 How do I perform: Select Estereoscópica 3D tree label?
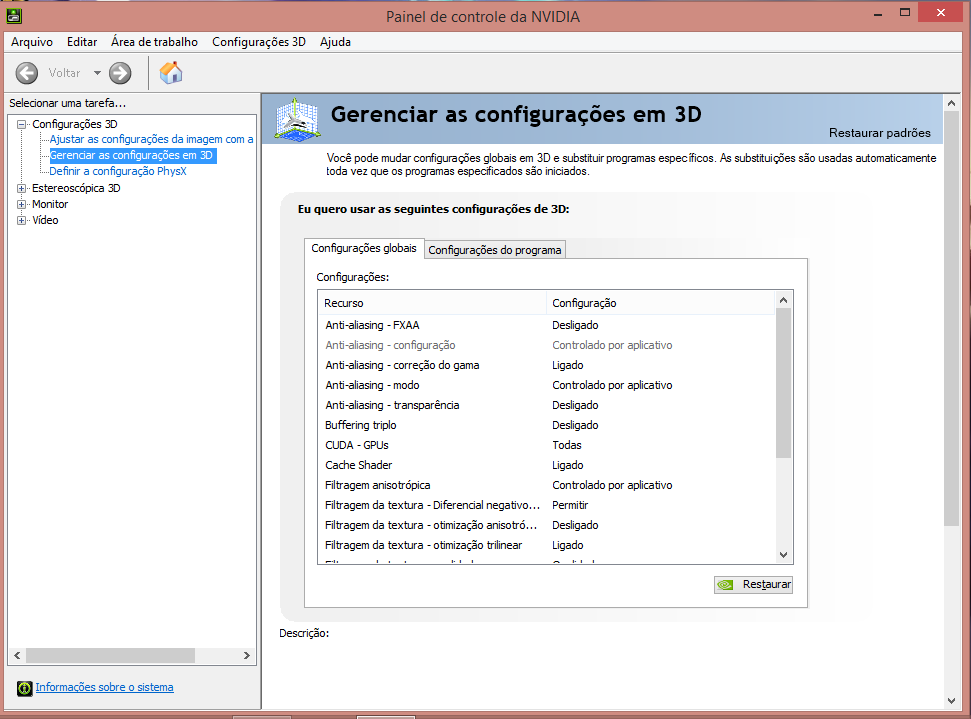pyautogui.click(x=76, y=188)
